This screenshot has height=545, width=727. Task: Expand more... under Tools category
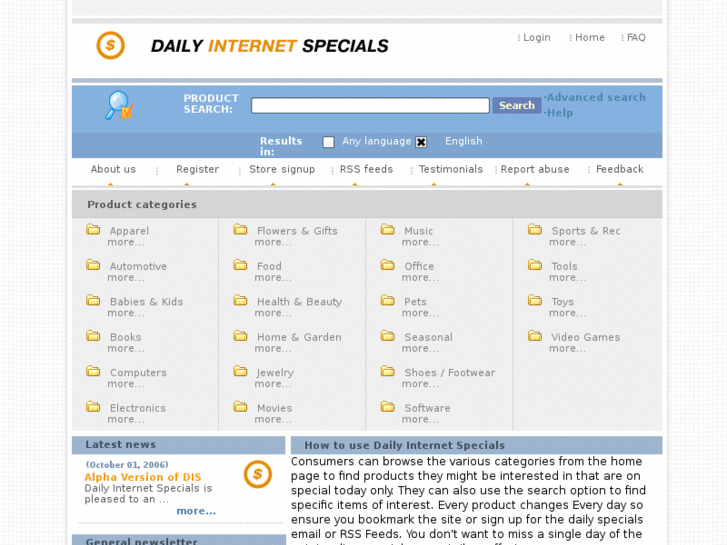[568, 277]
